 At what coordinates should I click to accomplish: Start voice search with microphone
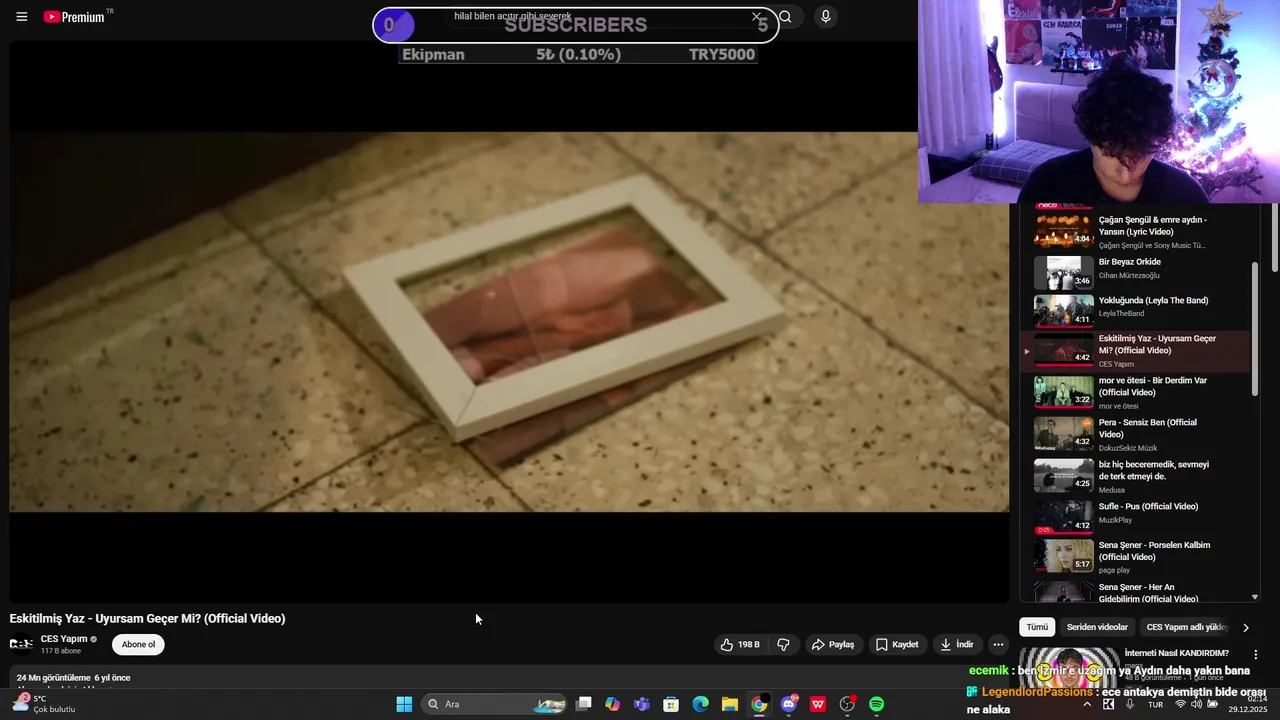pos(825,17)
